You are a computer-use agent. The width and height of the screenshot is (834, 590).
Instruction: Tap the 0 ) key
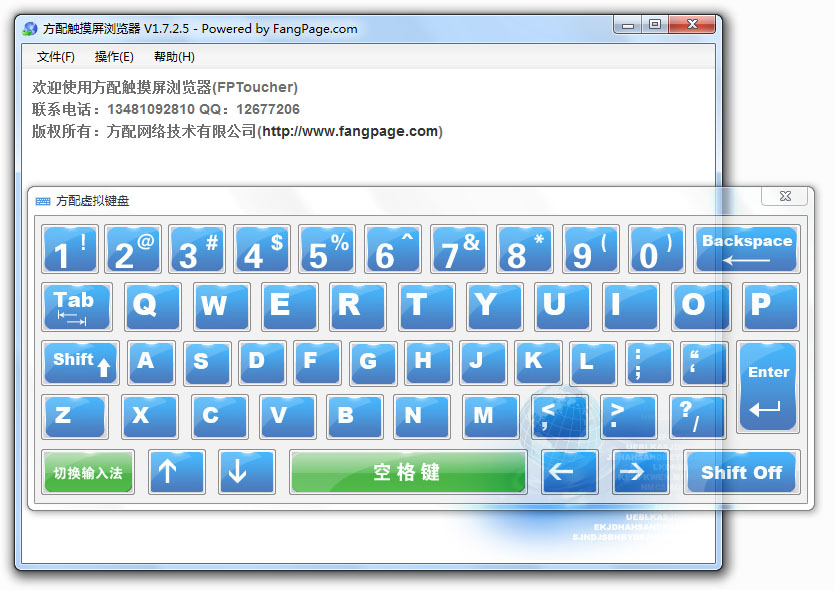[x=656, y=249]
